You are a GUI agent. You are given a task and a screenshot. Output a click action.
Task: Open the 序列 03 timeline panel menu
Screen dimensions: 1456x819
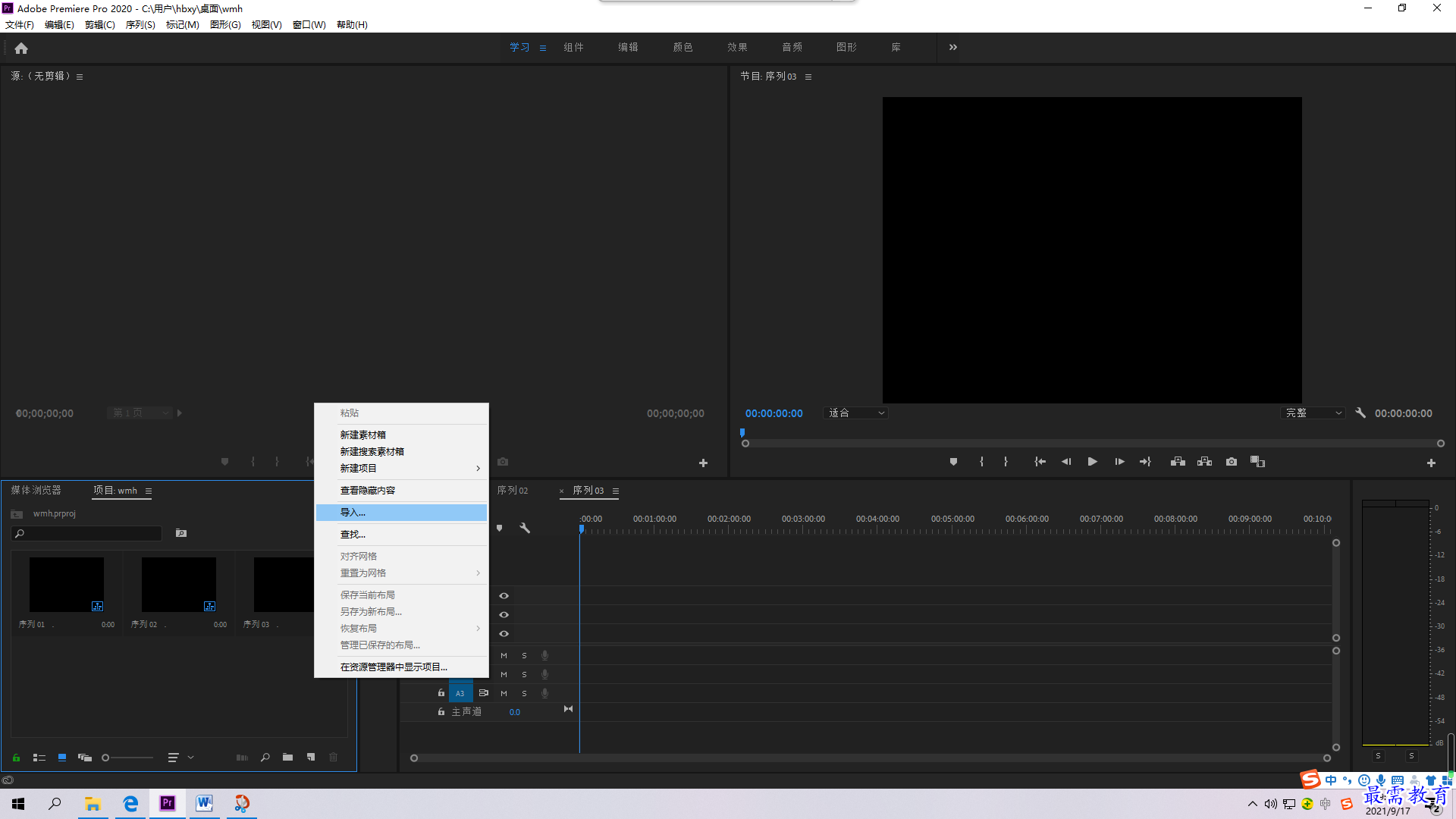coord(616,491)
